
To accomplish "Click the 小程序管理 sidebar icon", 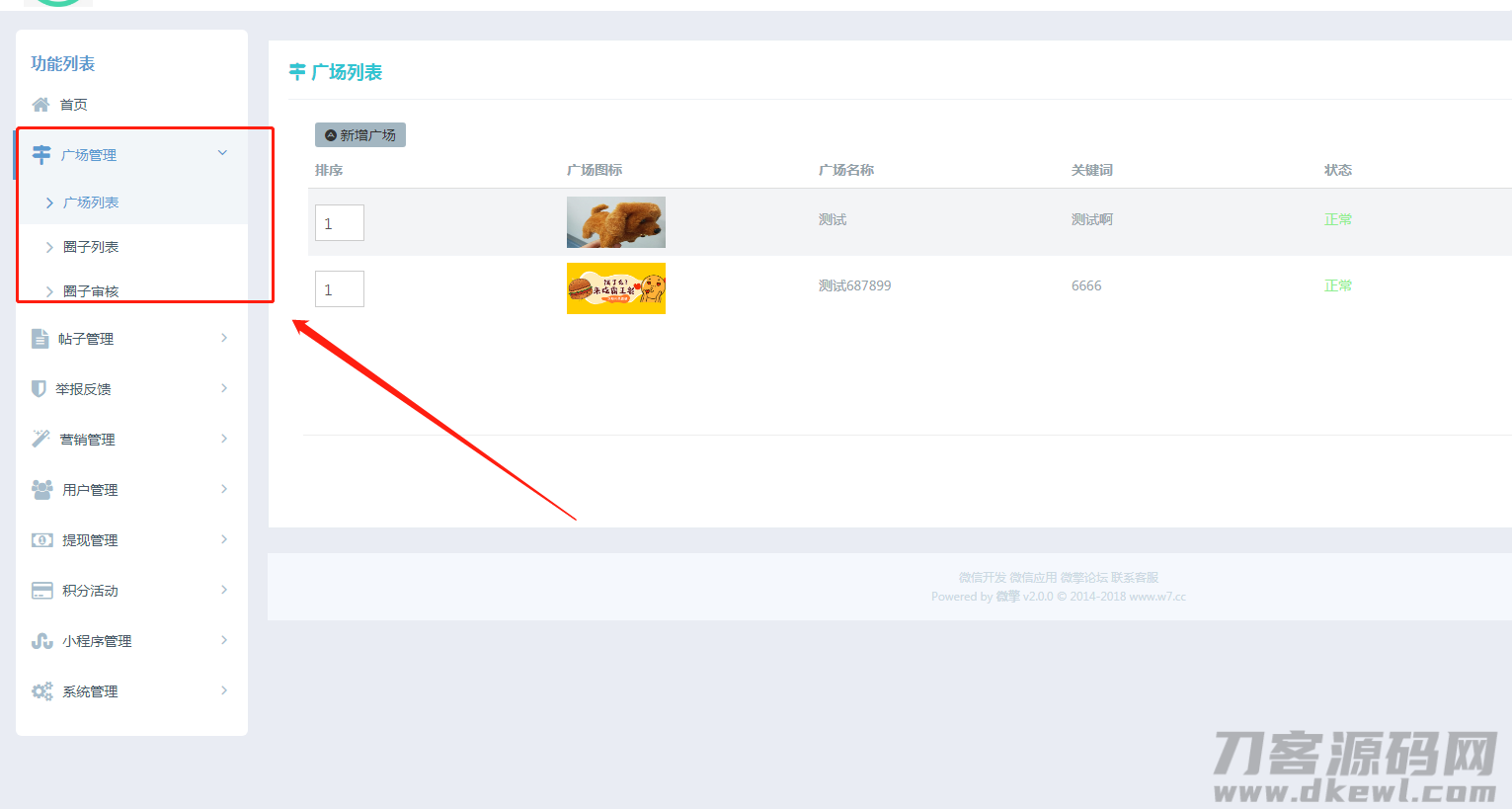I will [x=41, y=641].
